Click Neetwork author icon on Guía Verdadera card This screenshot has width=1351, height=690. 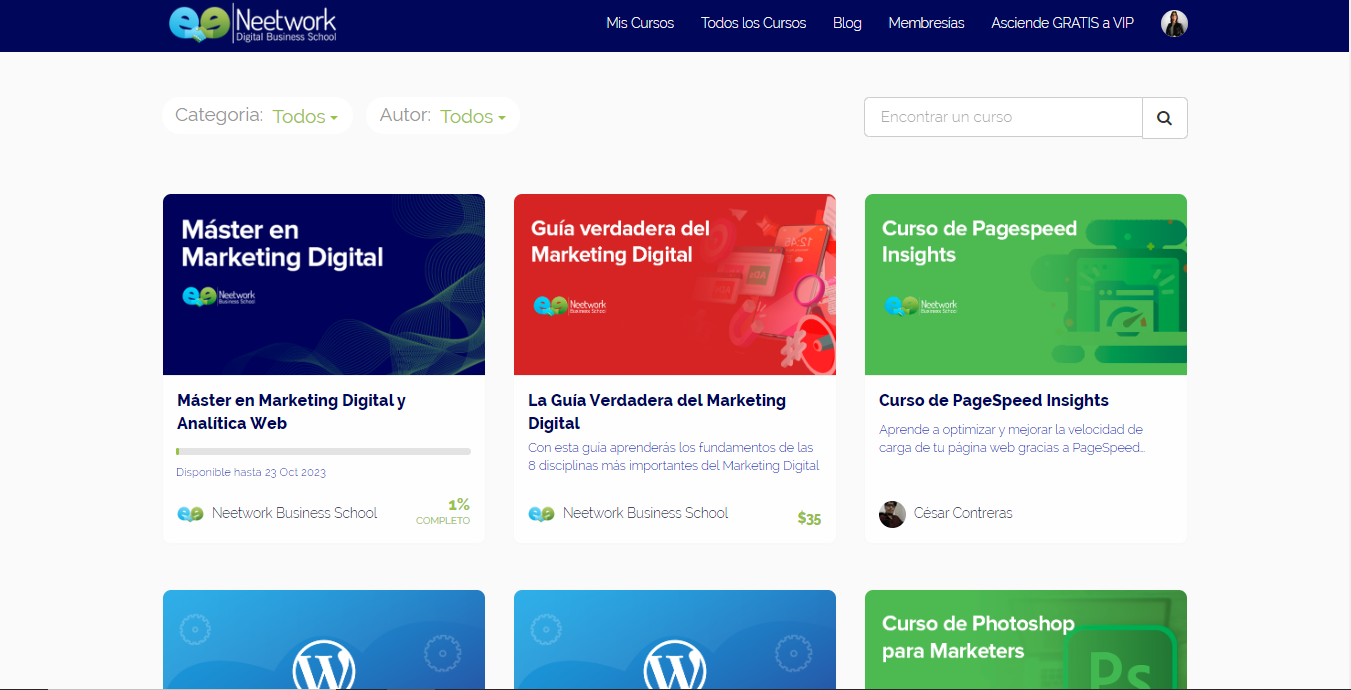pos(541,514)
